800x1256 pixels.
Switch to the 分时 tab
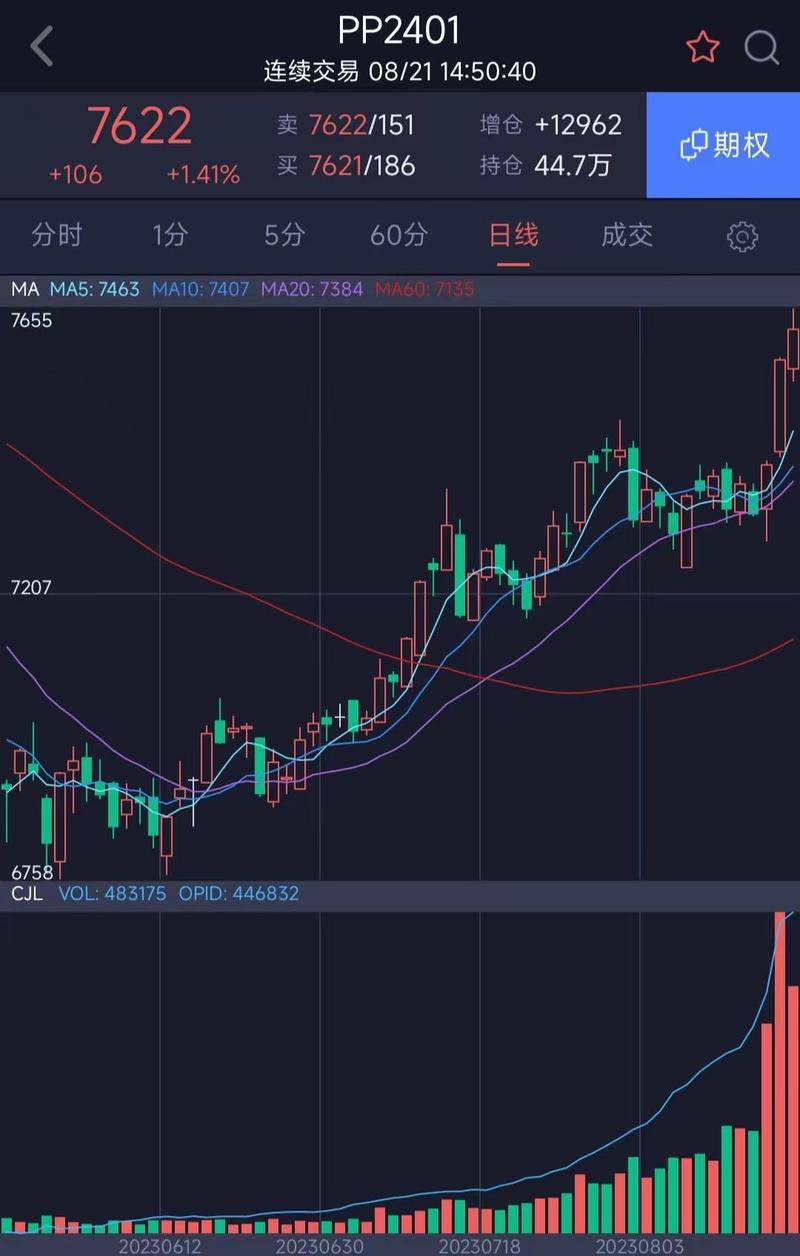point(57,236)
